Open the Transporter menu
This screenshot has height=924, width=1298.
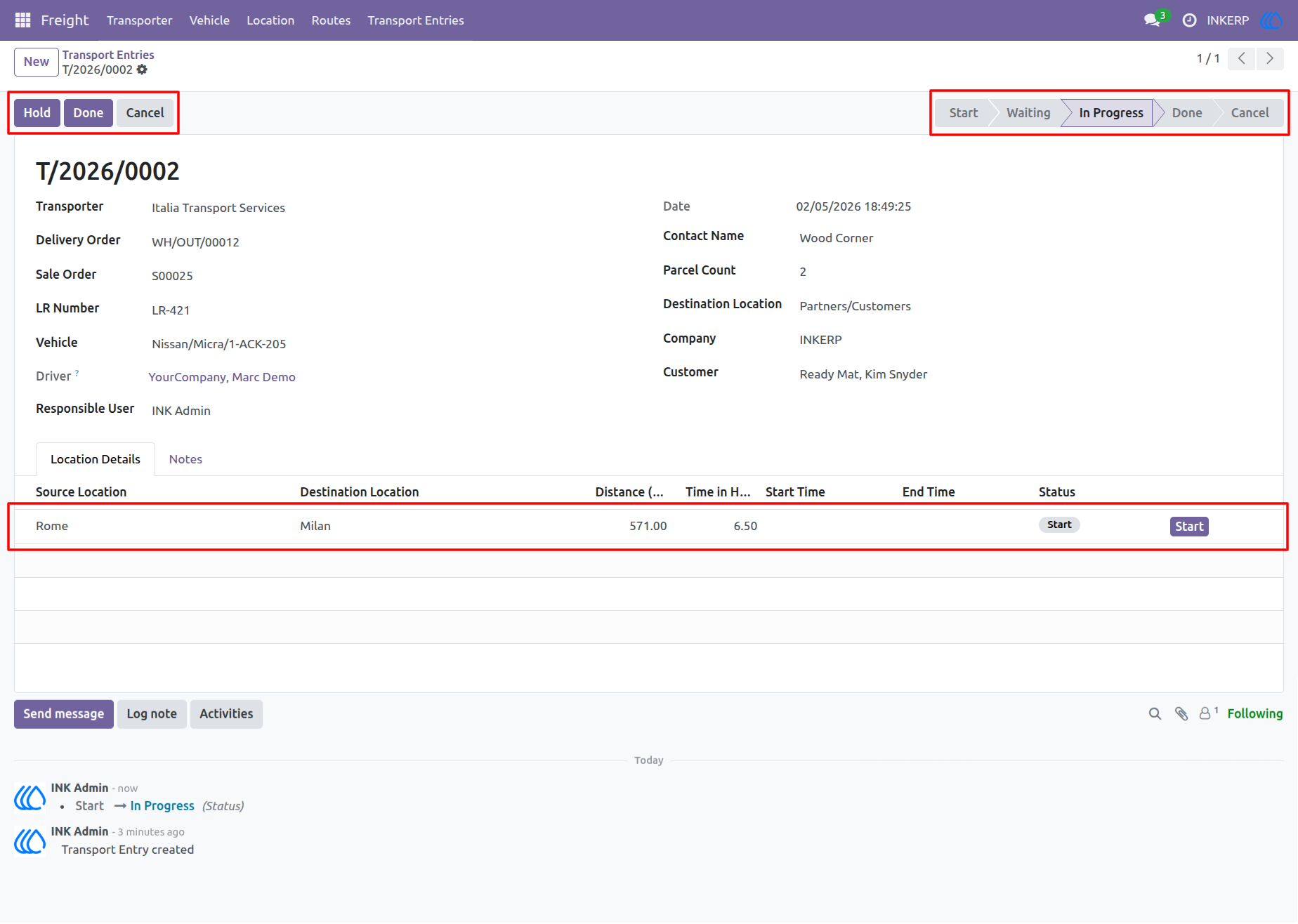pyautogui.click(x=139, y=20)
